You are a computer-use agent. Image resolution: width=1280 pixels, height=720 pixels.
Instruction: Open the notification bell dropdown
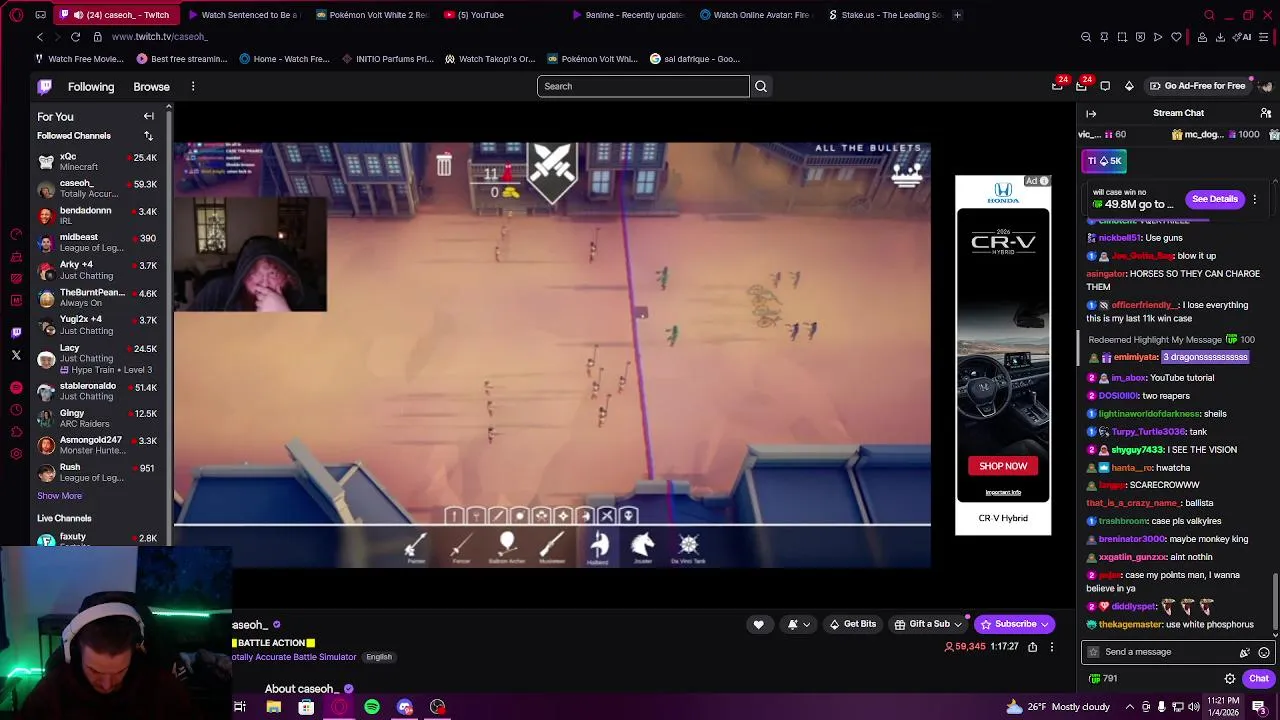[798, 624]
